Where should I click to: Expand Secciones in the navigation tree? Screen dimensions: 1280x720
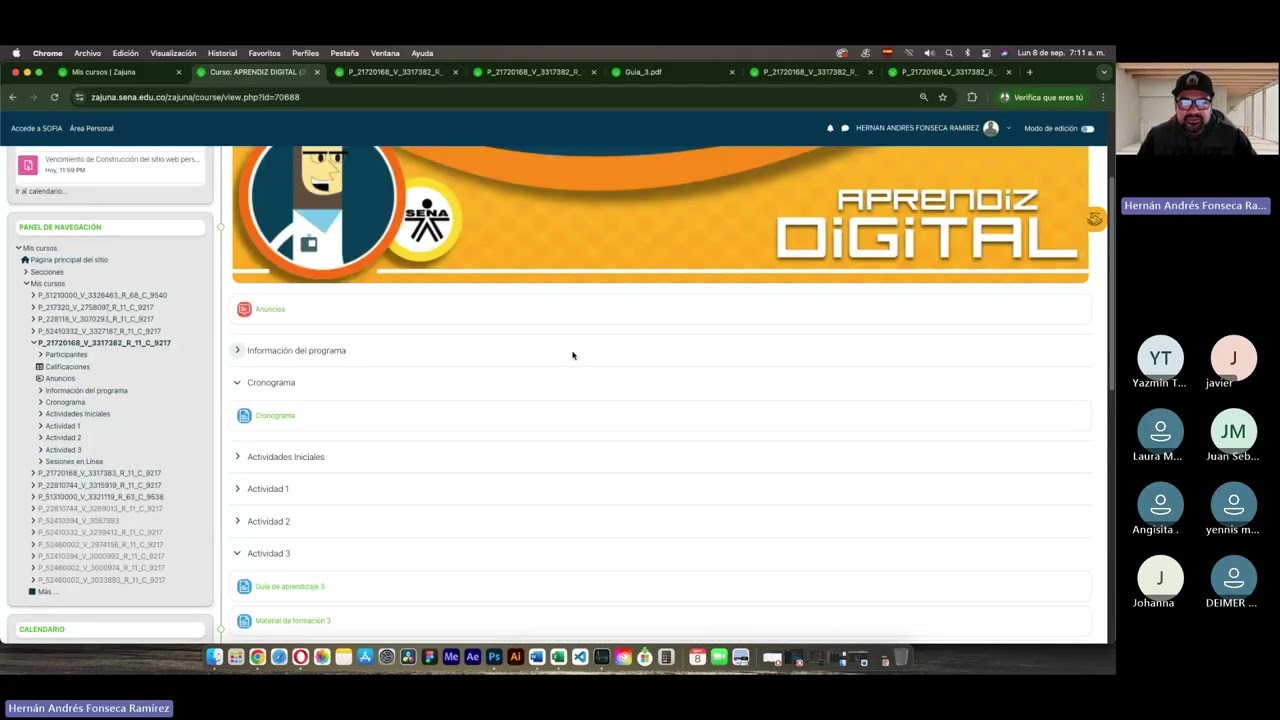click(26, 272)
